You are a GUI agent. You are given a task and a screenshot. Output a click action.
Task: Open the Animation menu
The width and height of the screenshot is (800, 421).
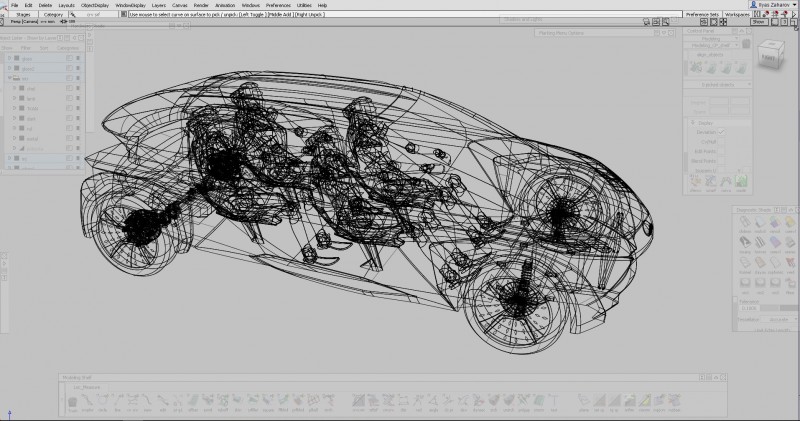tap(225, 5)
